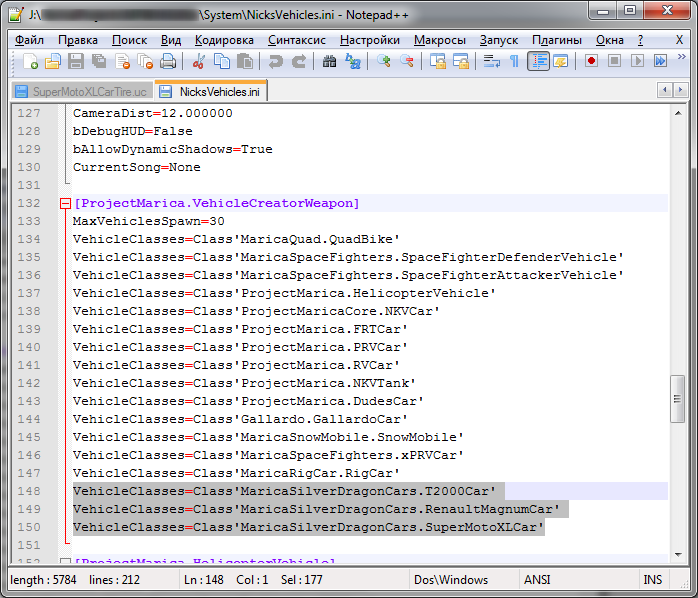
Task: Open the Кодировка menu
Action: coord(224,40)
